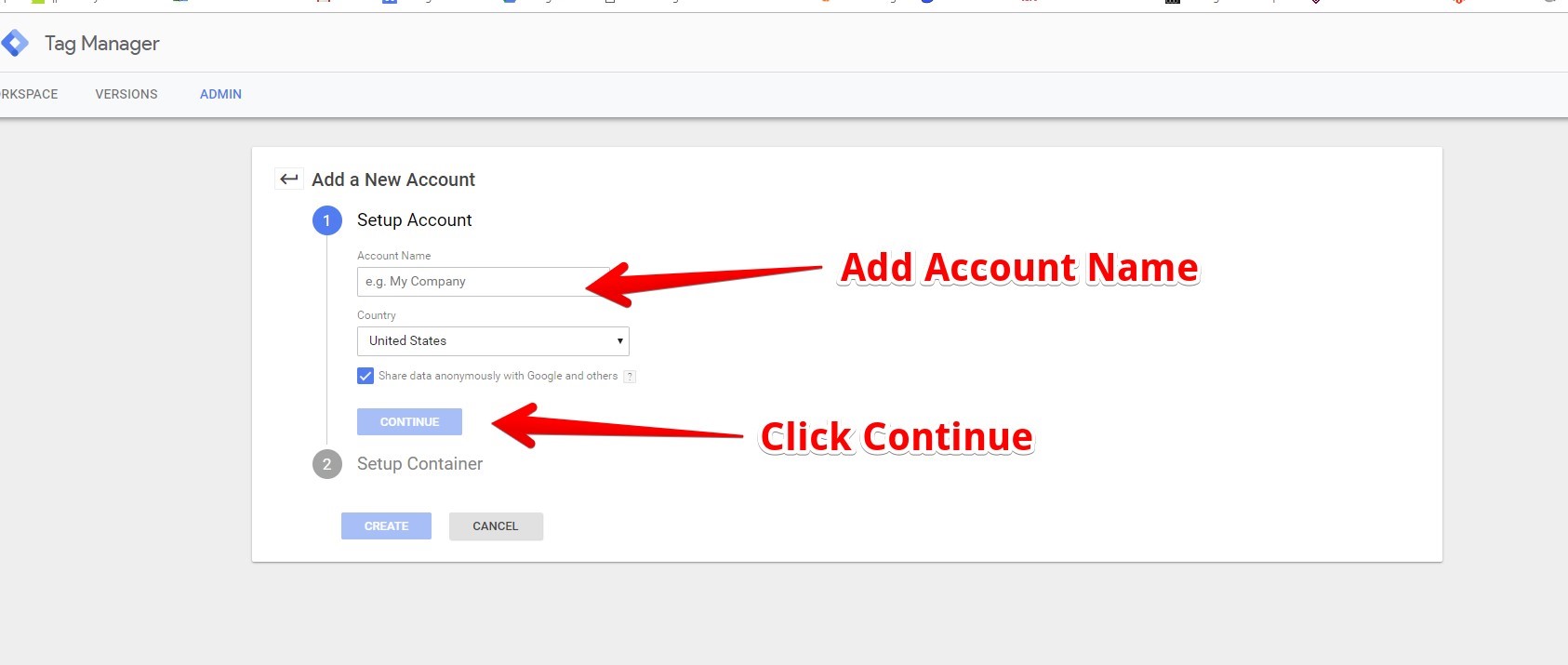
Task: Click the Tag Manager diamond logo
Action: pyautogui.click(x=14, y=43)
